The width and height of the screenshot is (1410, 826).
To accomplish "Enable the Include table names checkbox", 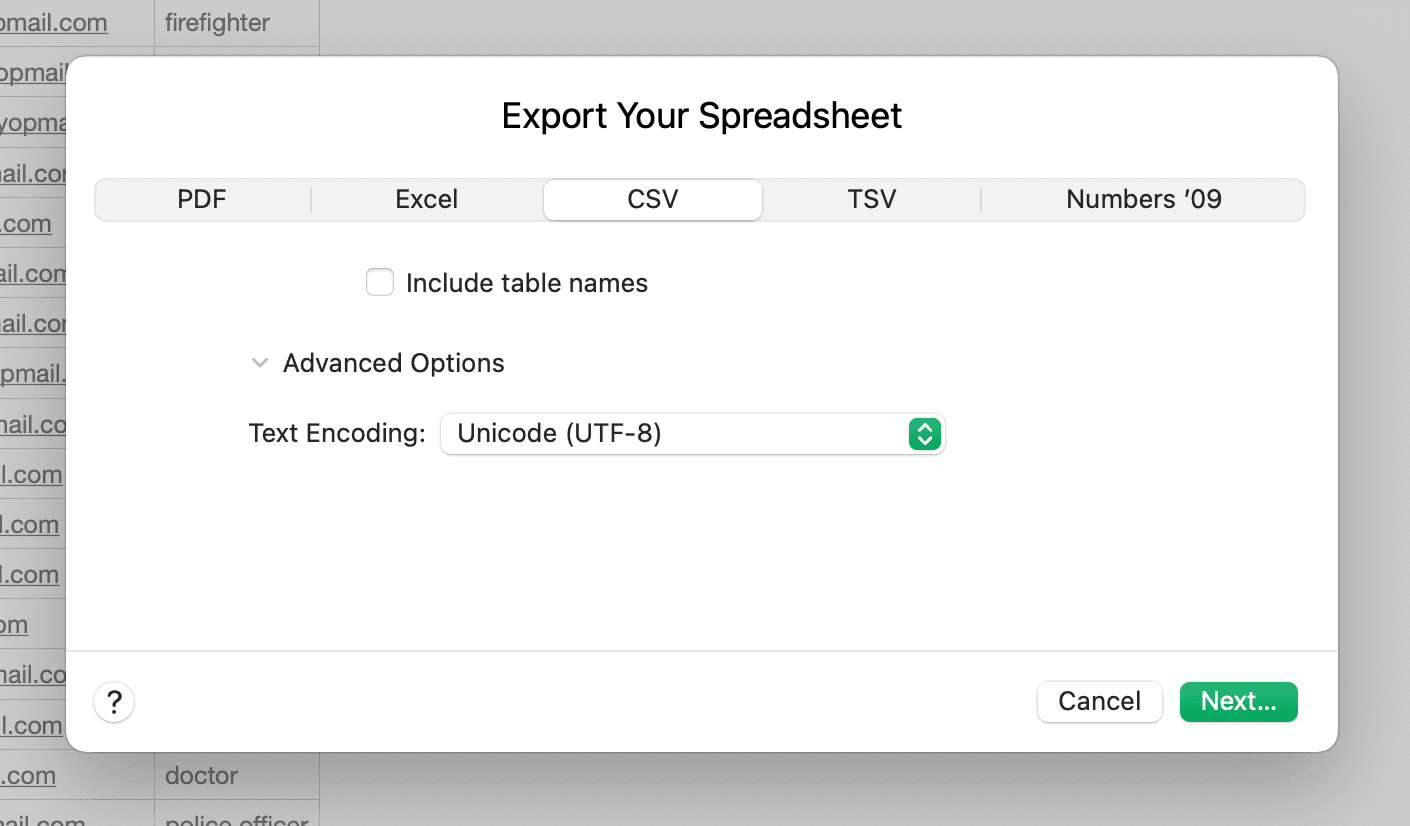I will coord(380,282).
